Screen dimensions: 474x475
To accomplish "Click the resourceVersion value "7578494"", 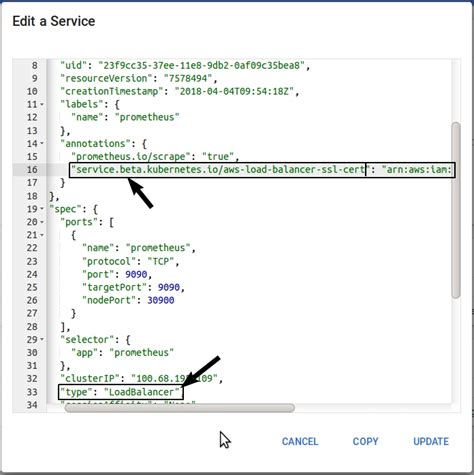I will (x=188, y=79).
